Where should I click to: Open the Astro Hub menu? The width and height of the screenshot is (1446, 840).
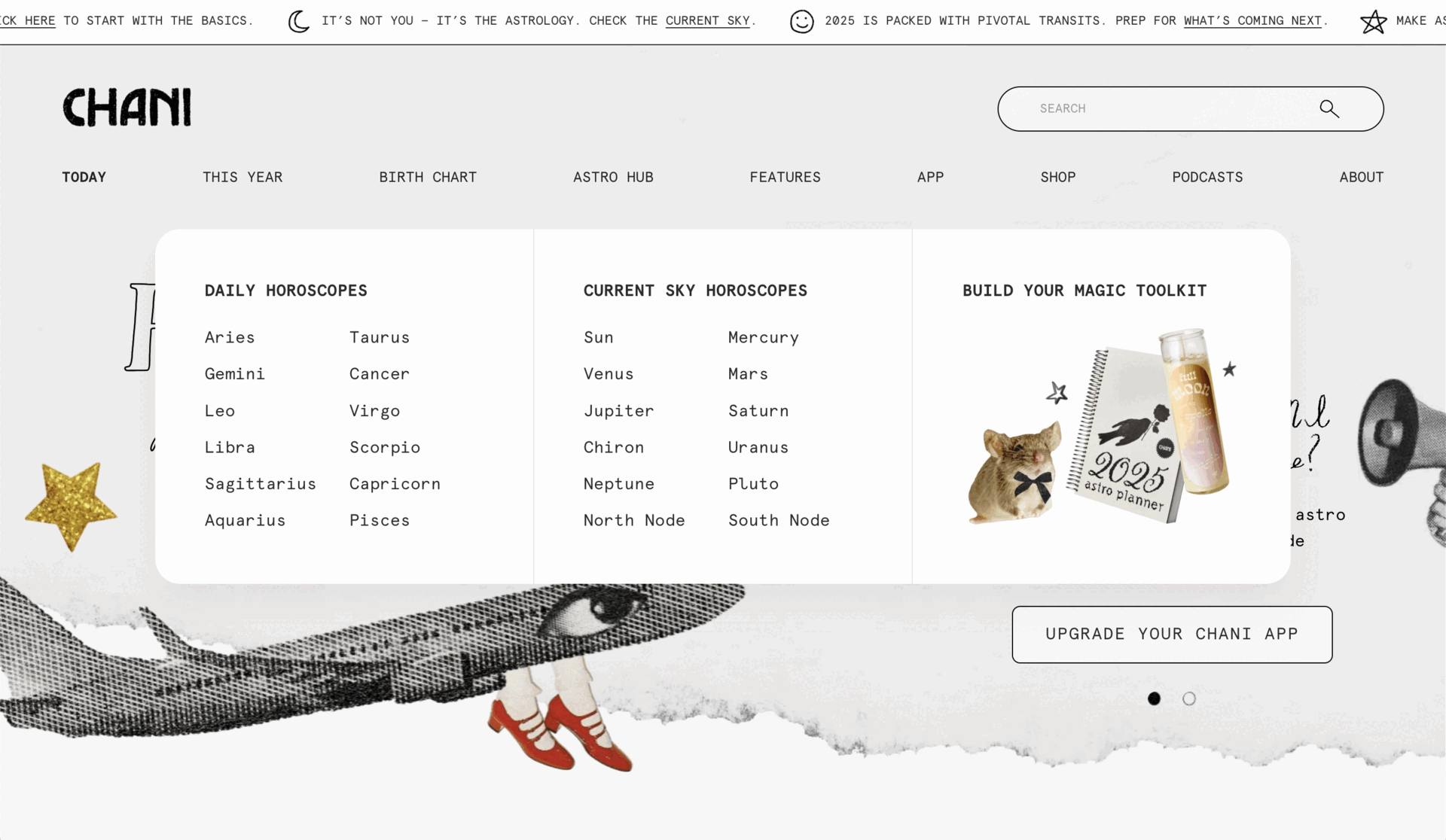coord(613,177)
